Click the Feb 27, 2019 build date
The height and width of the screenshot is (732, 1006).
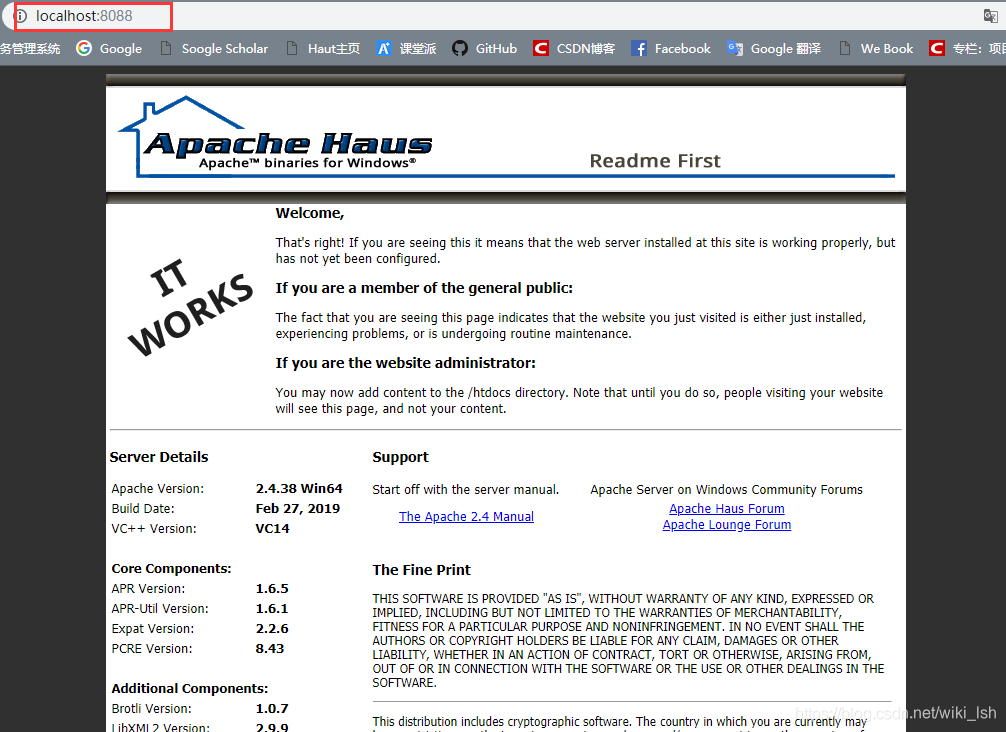tap(298, 508)
